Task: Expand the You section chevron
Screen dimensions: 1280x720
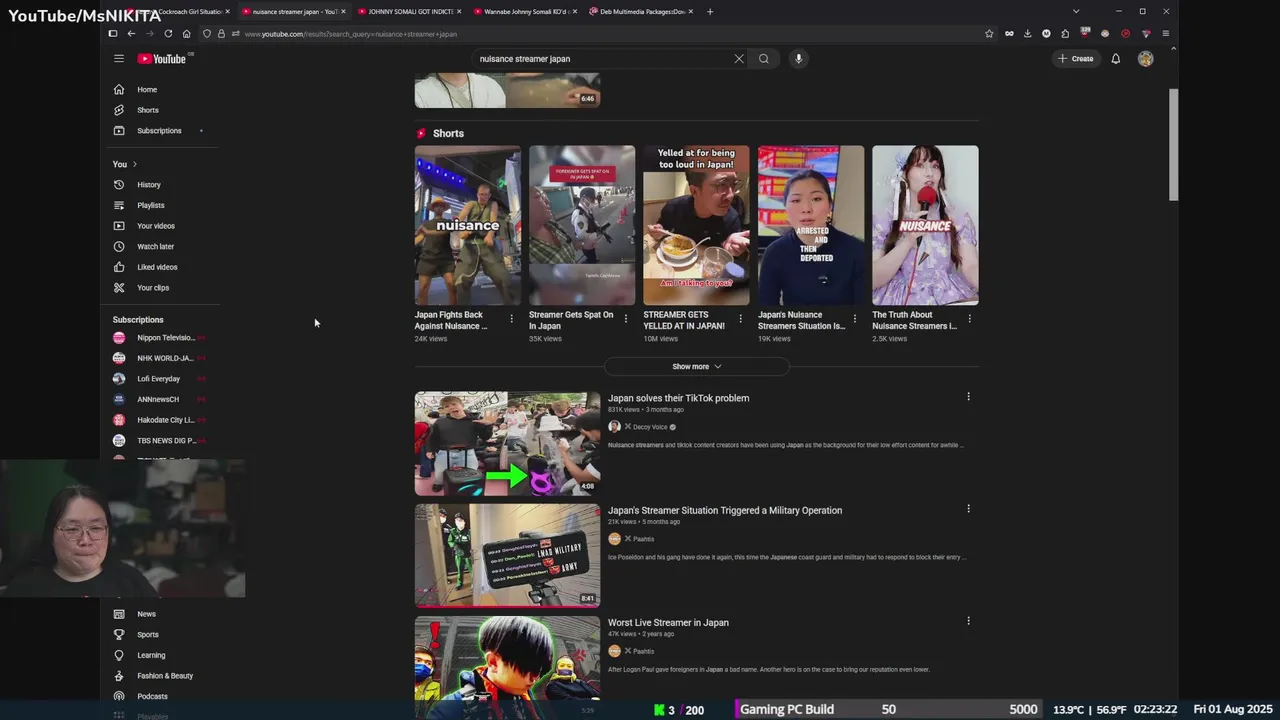Action: point(135,164)
